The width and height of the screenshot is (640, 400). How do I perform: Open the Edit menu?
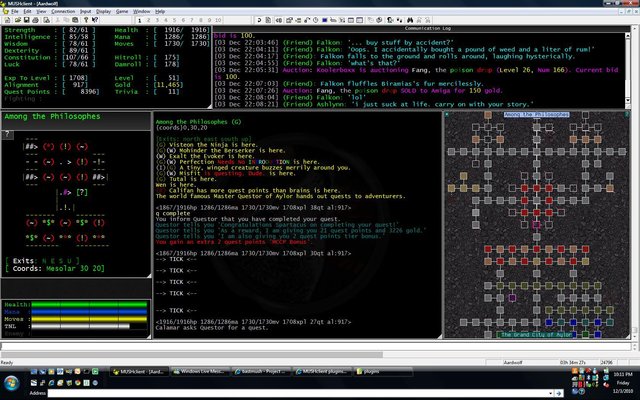click(x=27, y=11)
